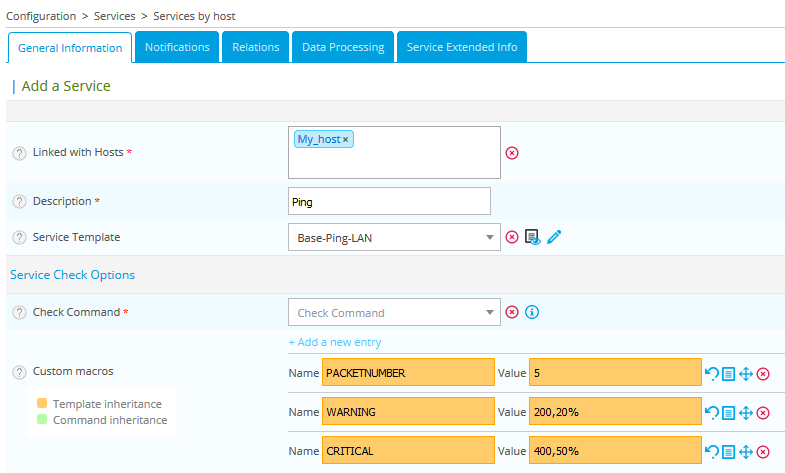
Task: Click the Service Check Options heading
Action: click(73, 275)
